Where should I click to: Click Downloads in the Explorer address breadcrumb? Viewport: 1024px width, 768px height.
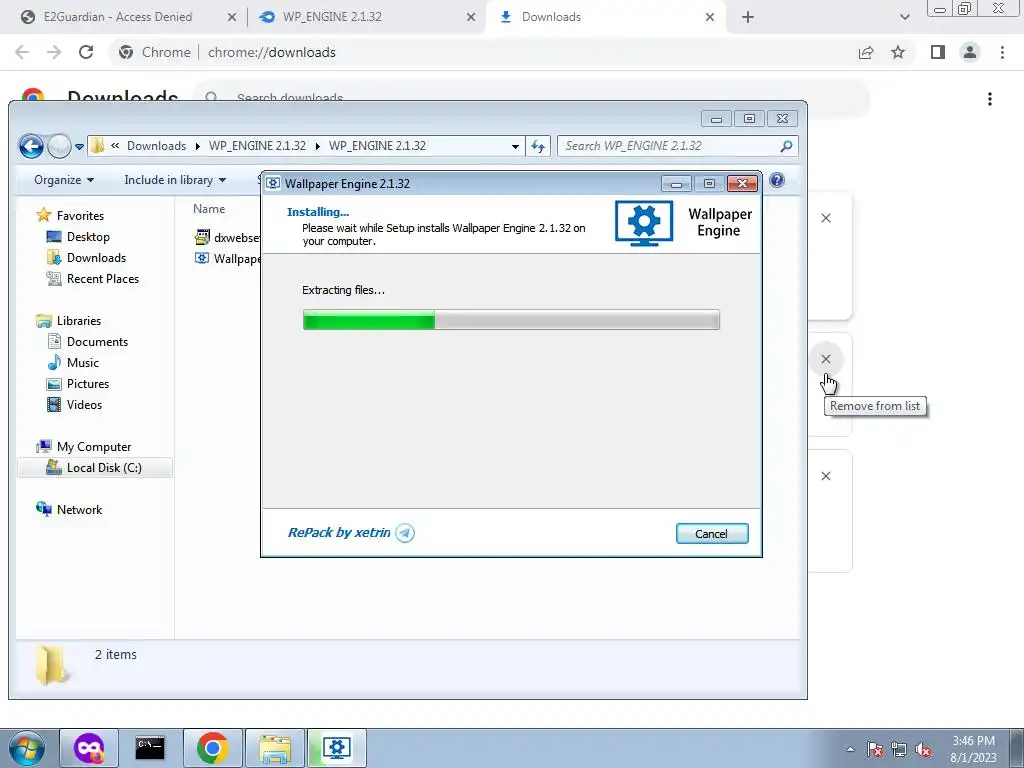click(x=156, y=146)
